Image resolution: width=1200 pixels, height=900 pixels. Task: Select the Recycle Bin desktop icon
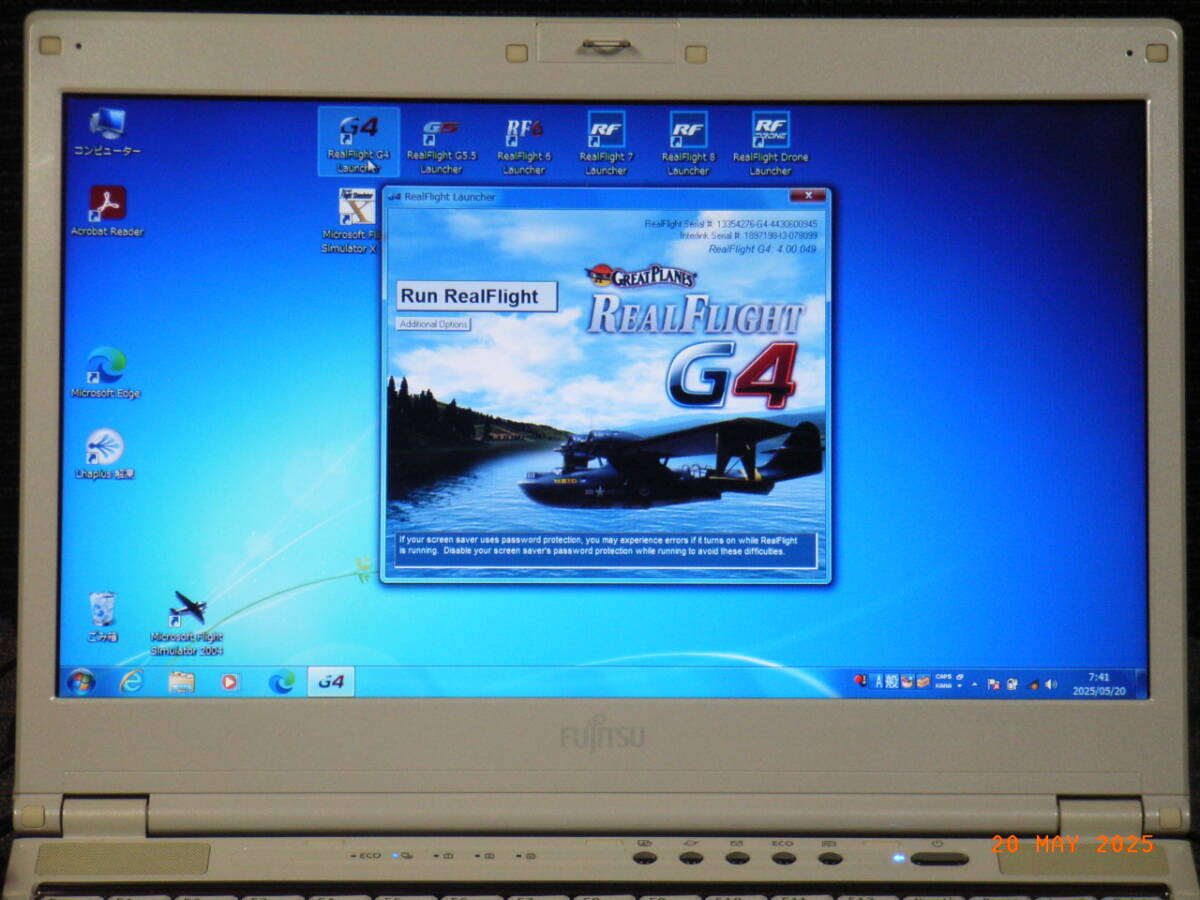pos(102,616)
